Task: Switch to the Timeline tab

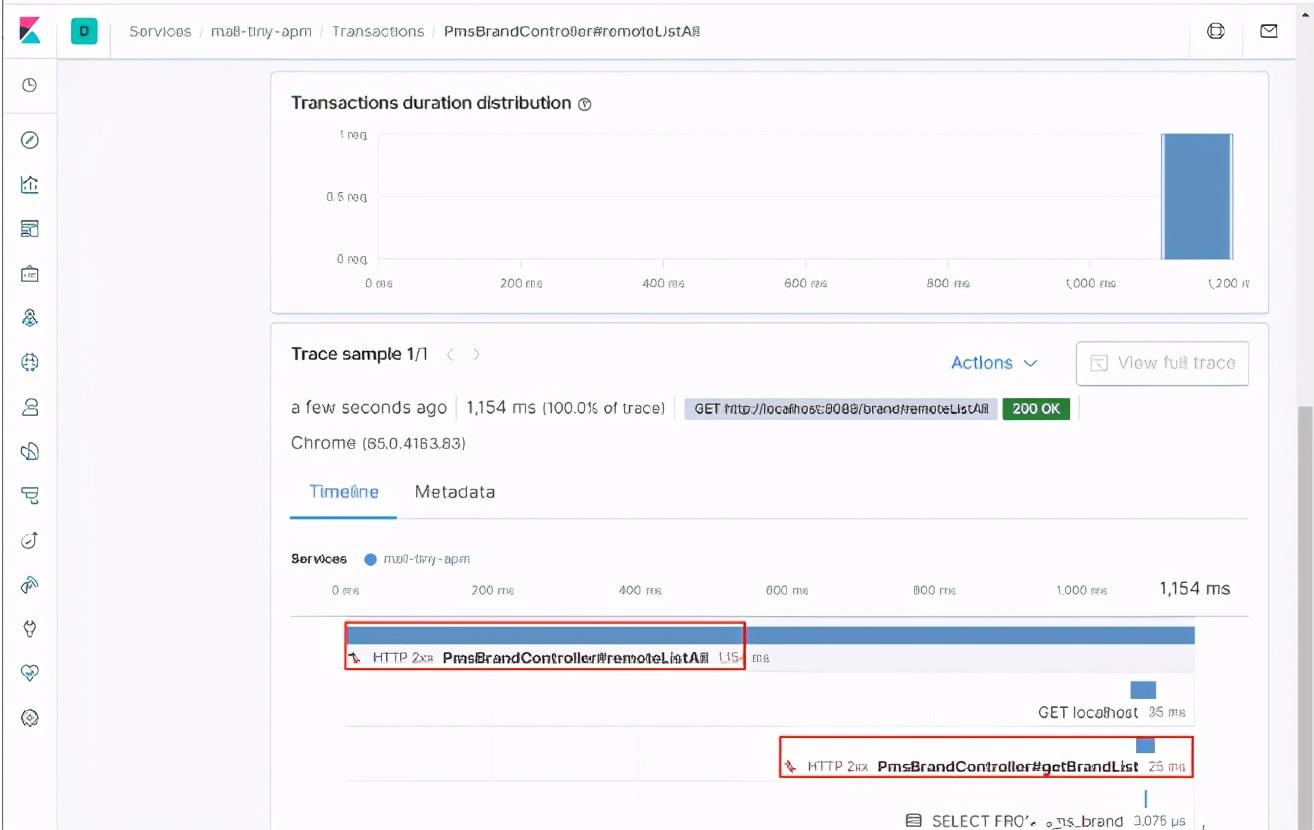Action: click(343, 492)
